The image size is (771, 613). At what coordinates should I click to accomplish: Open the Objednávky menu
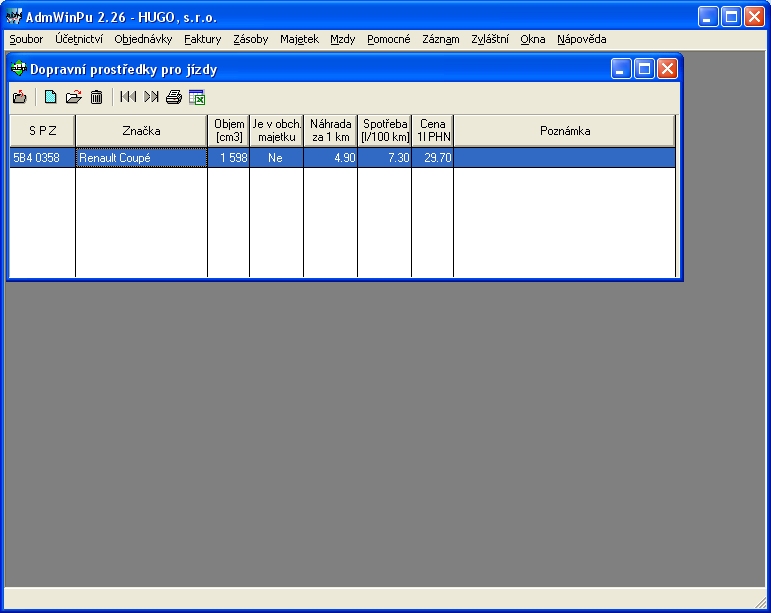coord(143,39)
